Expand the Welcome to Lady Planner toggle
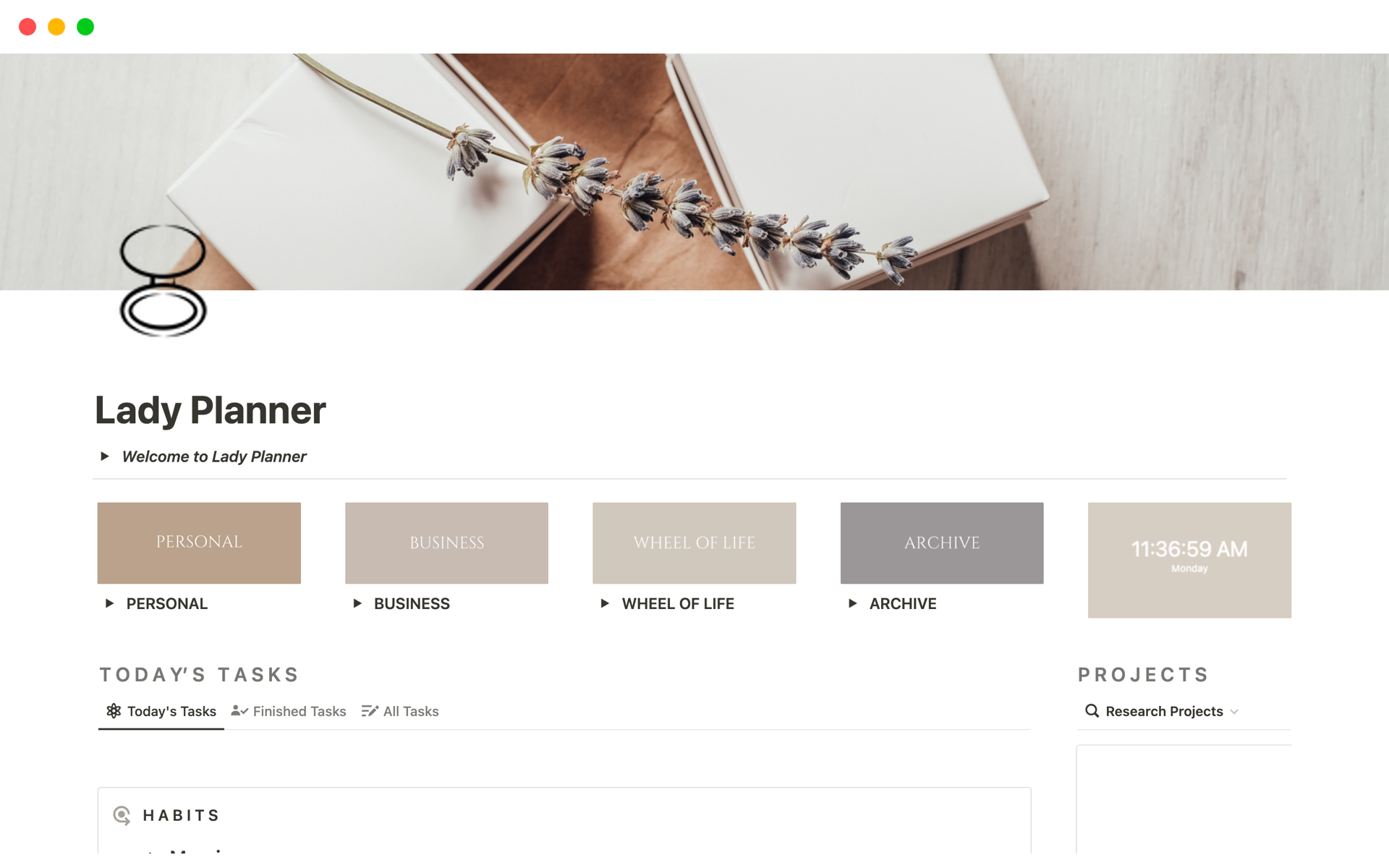Screen dimensions: 1389x868 (105, 456)
